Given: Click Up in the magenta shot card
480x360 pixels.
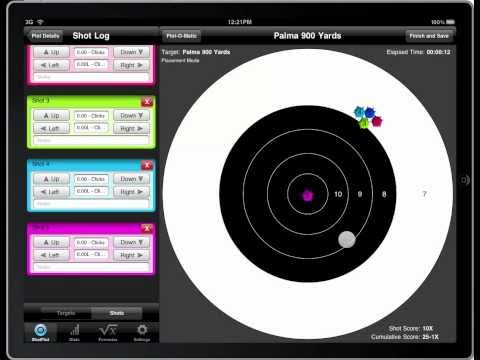Looking at the screenshot, I should (51, 242).
